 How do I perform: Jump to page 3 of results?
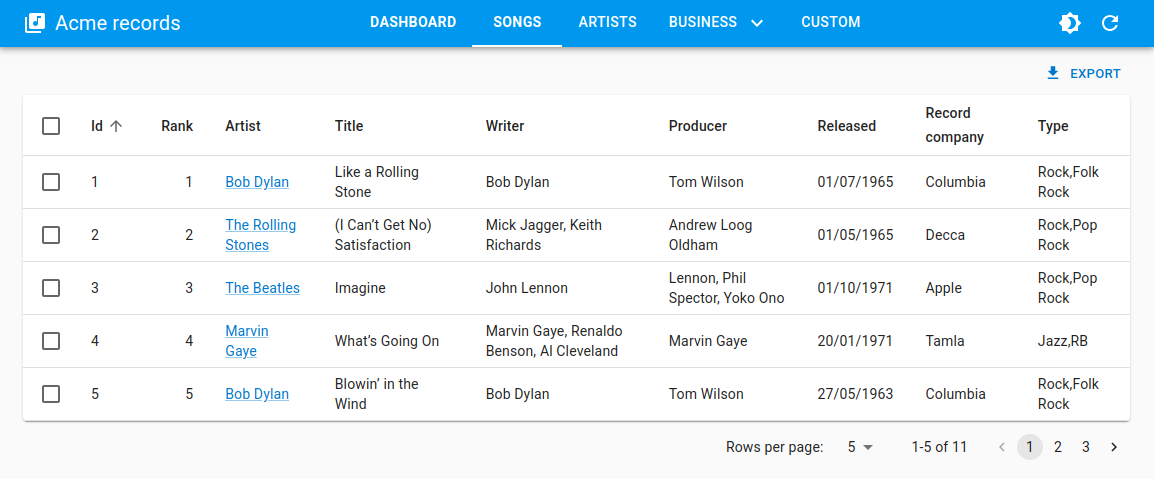tap(1085, 447)
